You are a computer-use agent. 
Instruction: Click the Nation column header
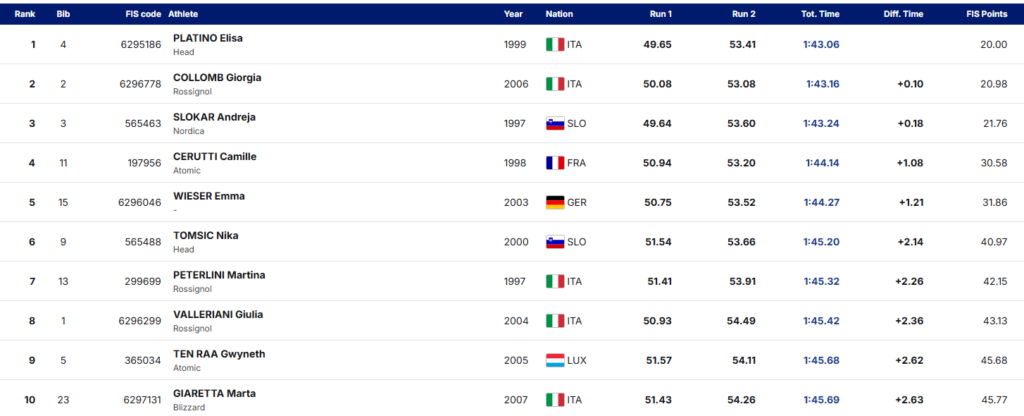coord(559,14)
